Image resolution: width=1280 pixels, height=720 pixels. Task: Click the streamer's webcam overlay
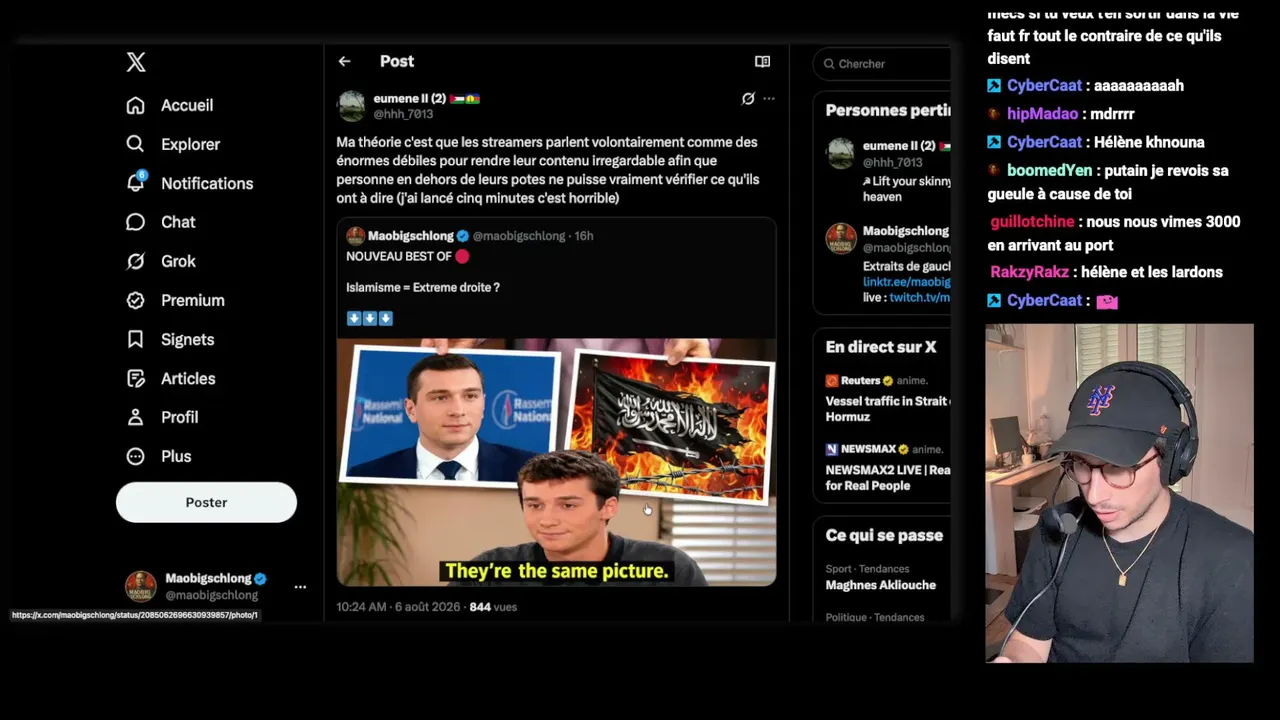click(1119, 492)
